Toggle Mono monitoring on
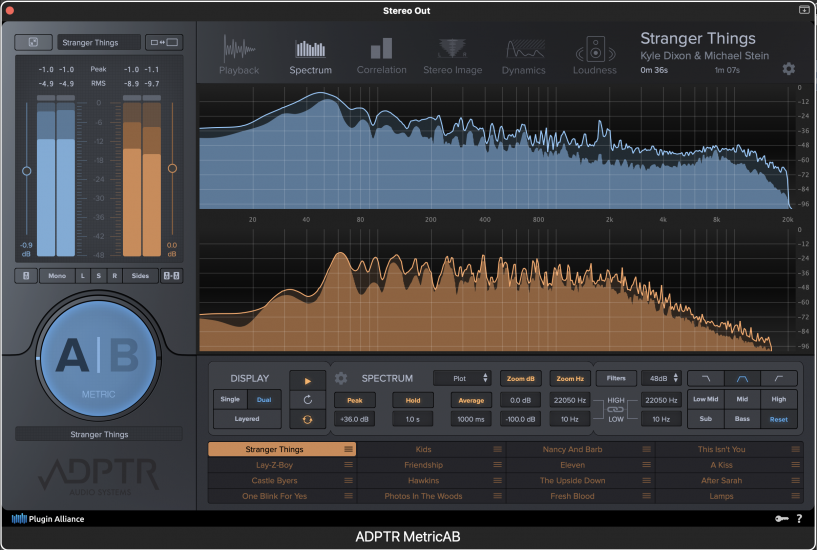Screen dimensions: 817x550 (56, 275)
